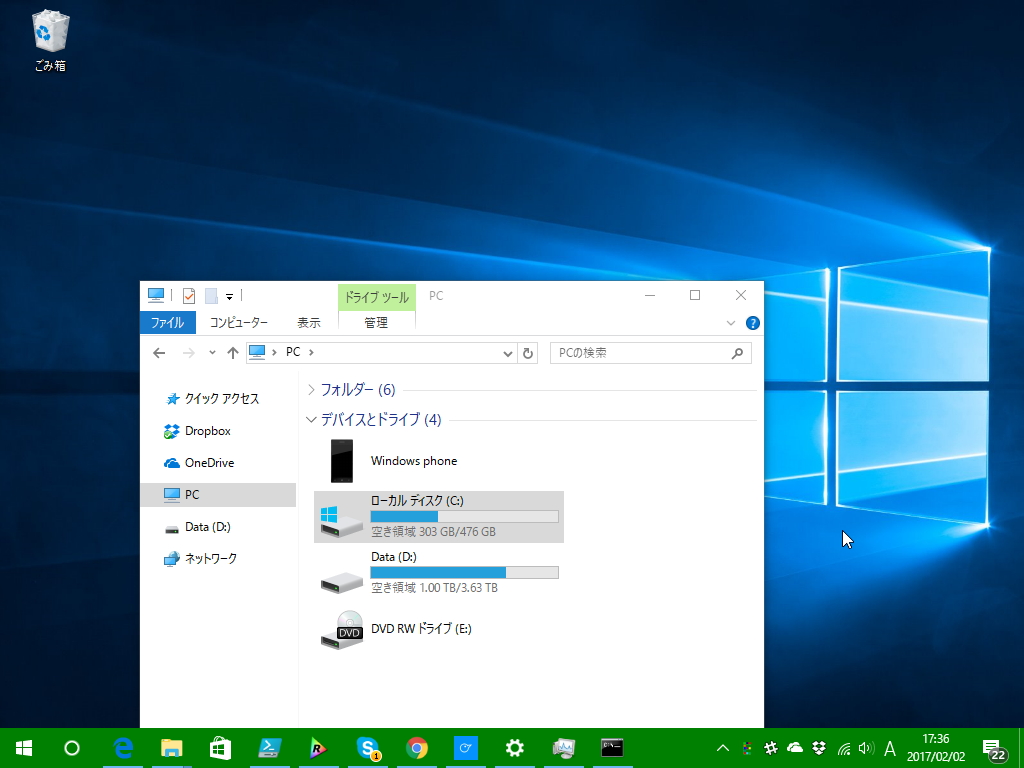Screen dimensions: 1024x768
Task: Open the Customize Quick Access Toolbar dropdown
Action: click(x=229, y=296)
